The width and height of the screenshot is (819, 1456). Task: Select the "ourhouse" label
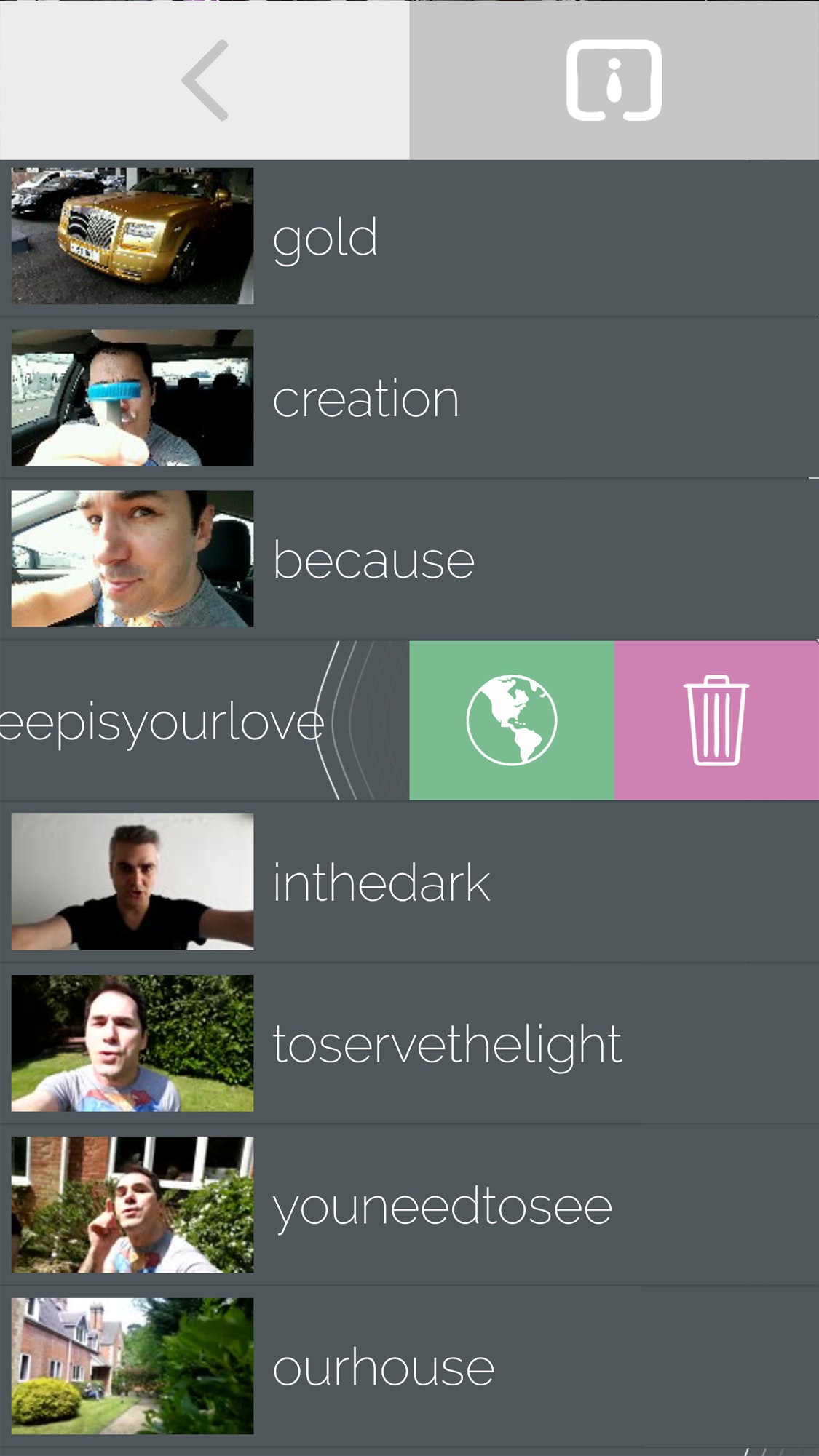[384, 1368]
